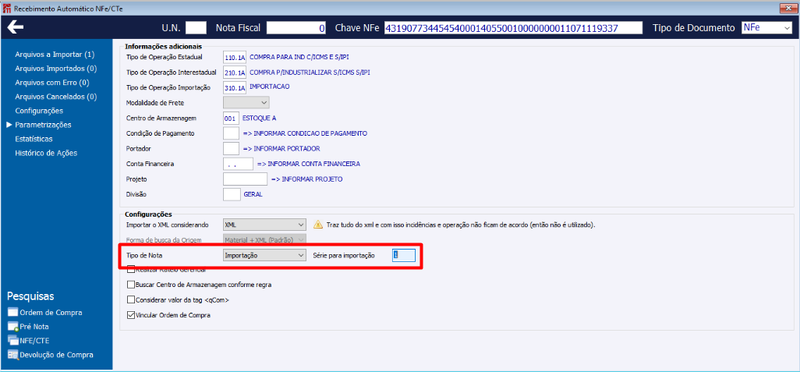Click the Conta Financeira input field
The width and height of the screenshot is (800, 372).
point(238,164)
